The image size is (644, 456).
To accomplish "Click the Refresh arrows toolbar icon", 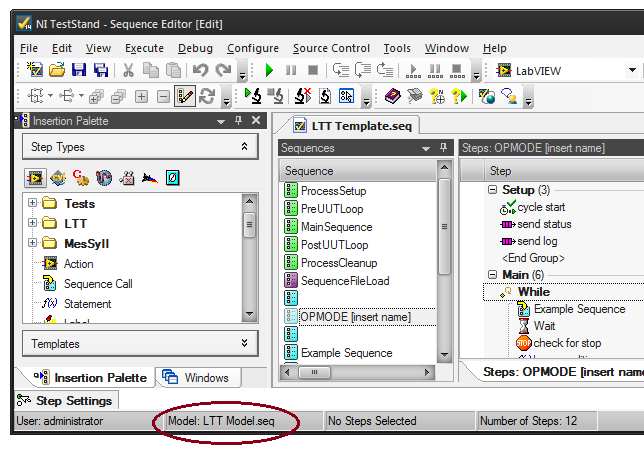I will pos(207,97).
